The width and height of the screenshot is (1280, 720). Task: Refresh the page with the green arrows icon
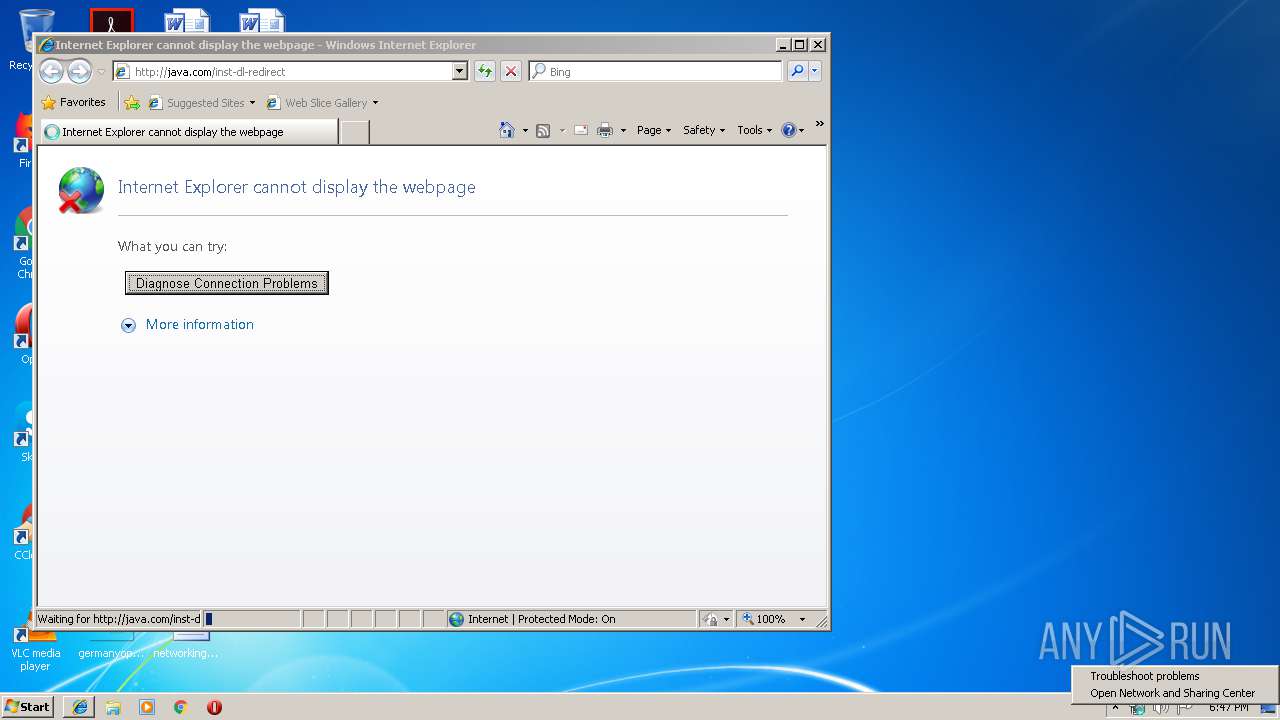click(485, 71)
